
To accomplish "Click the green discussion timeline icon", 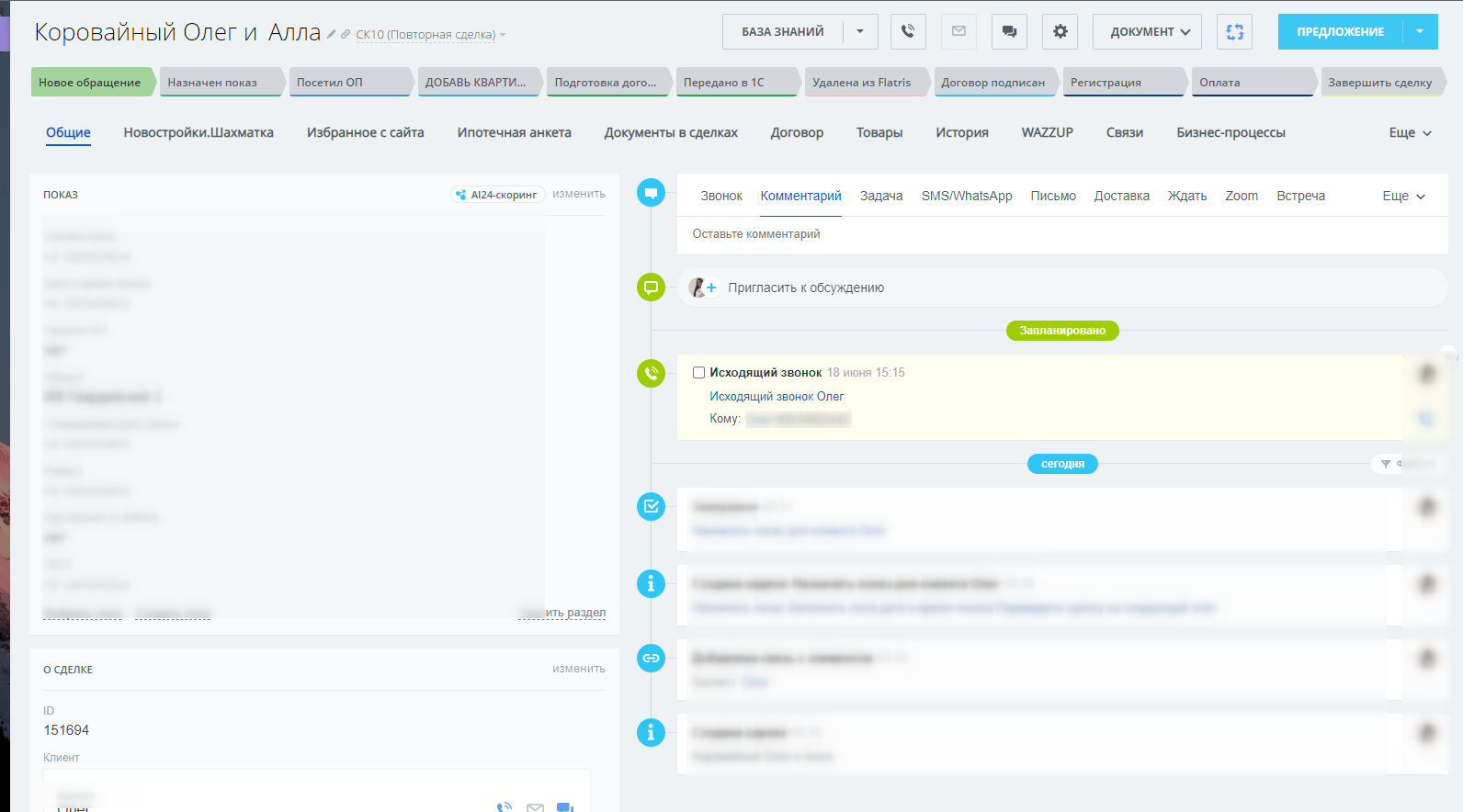I will [x=651, y=287].
